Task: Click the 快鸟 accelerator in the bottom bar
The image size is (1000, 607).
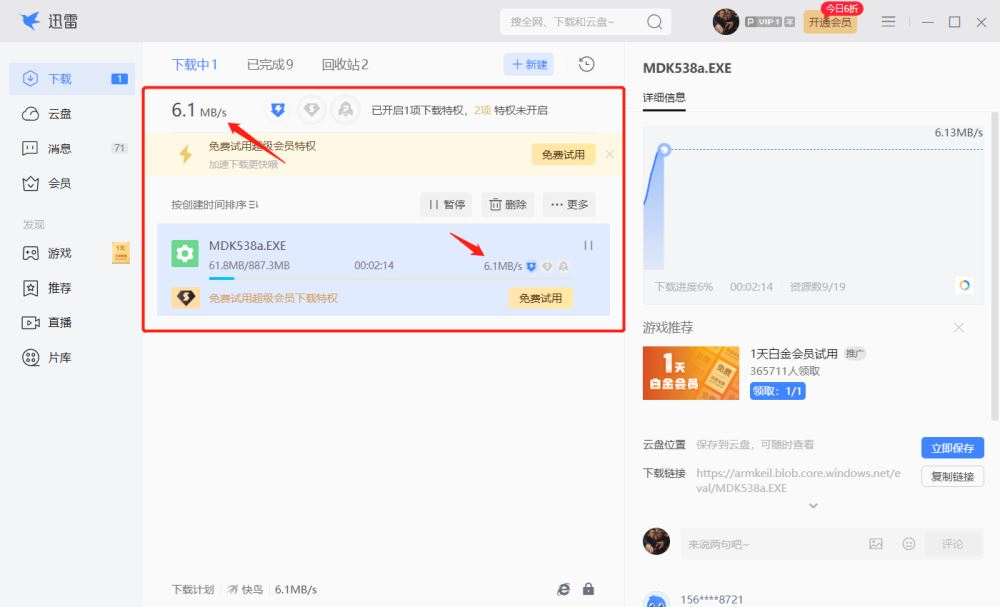Action: point(246,590)
